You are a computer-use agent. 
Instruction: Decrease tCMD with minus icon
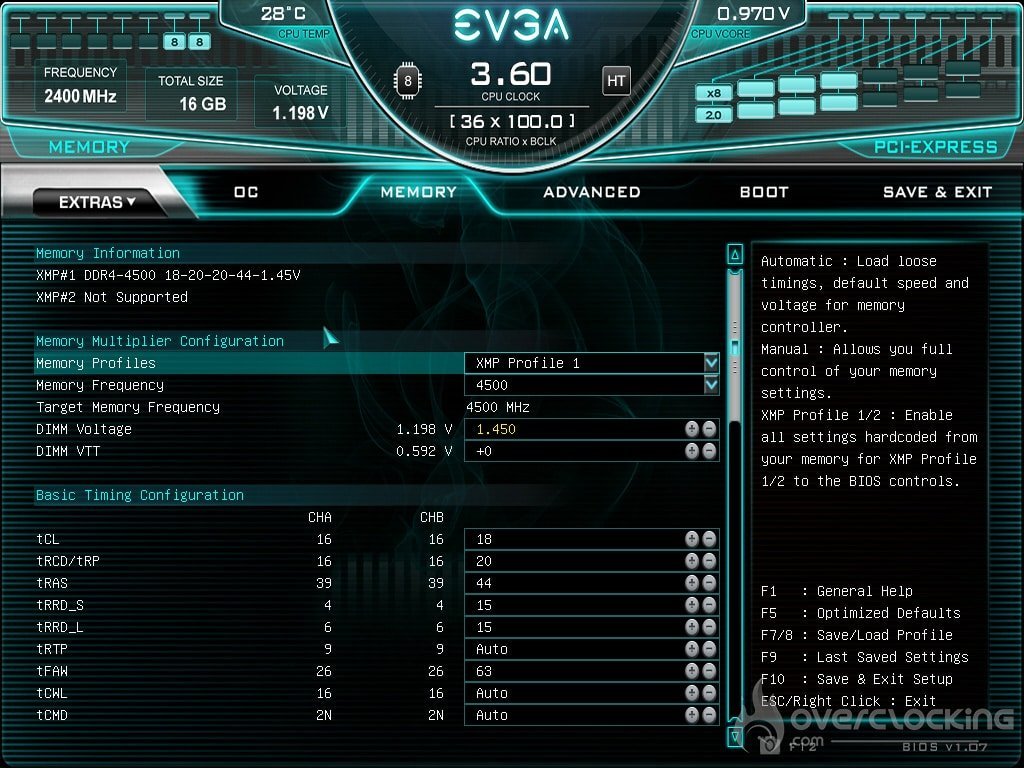tap(709, 715)
